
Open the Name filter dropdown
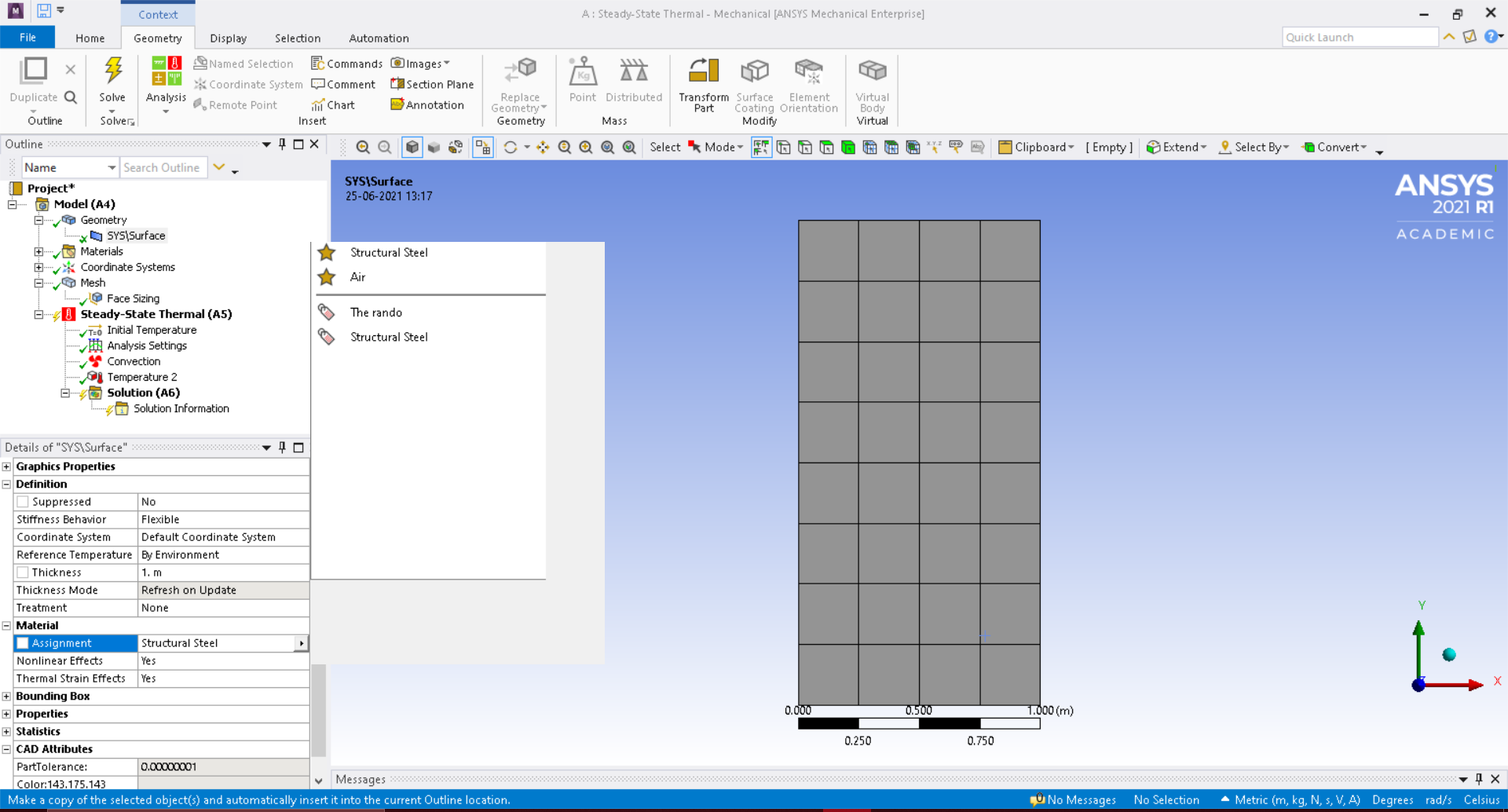point(112,167)
